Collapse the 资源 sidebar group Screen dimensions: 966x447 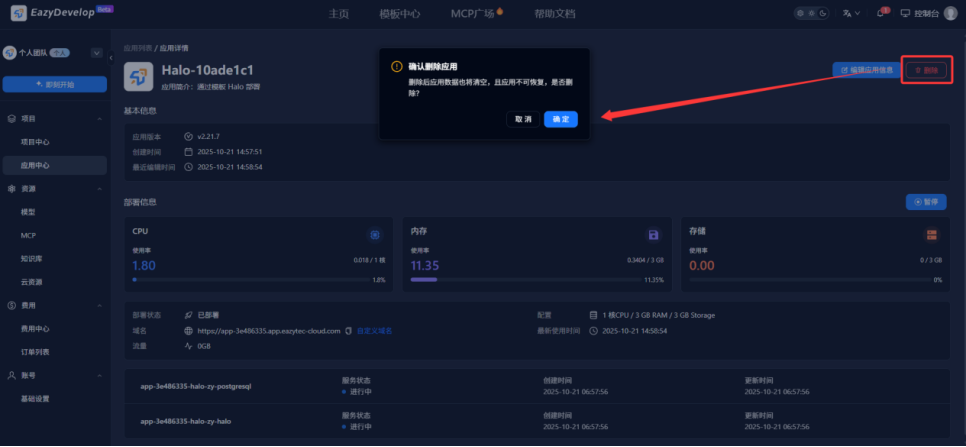coord(100,188)
